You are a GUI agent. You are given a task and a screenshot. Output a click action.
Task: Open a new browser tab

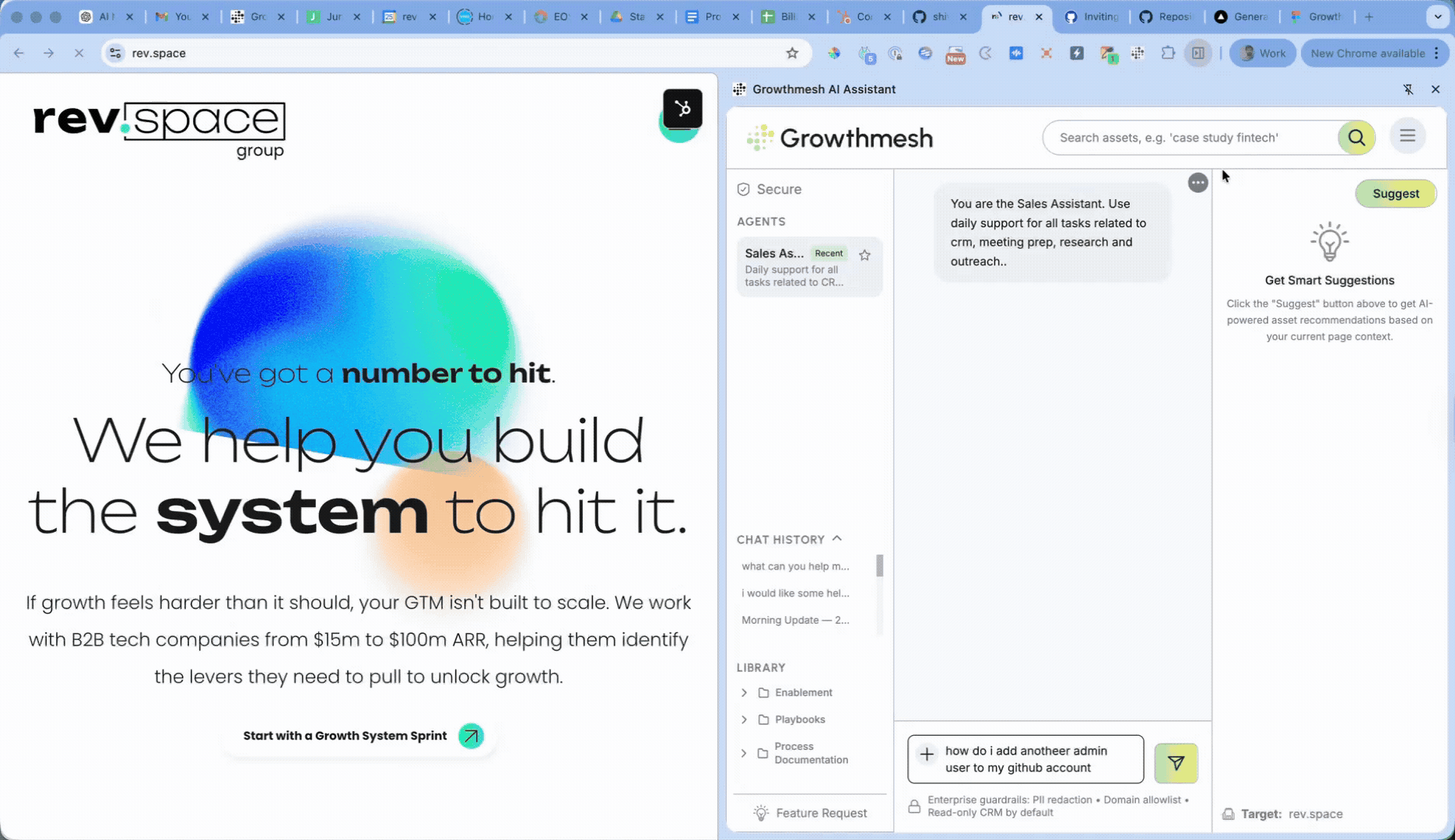click(1369, 16)
